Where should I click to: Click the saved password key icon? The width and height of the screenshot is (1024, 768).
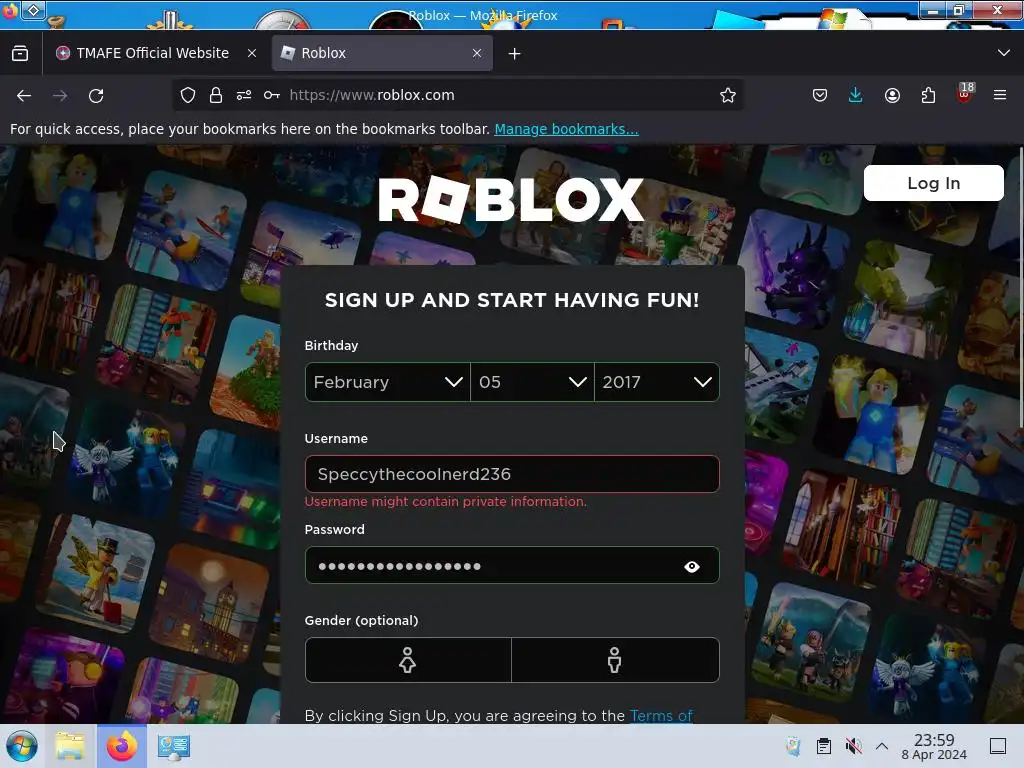pyautogui.click(x=272, y=95)
